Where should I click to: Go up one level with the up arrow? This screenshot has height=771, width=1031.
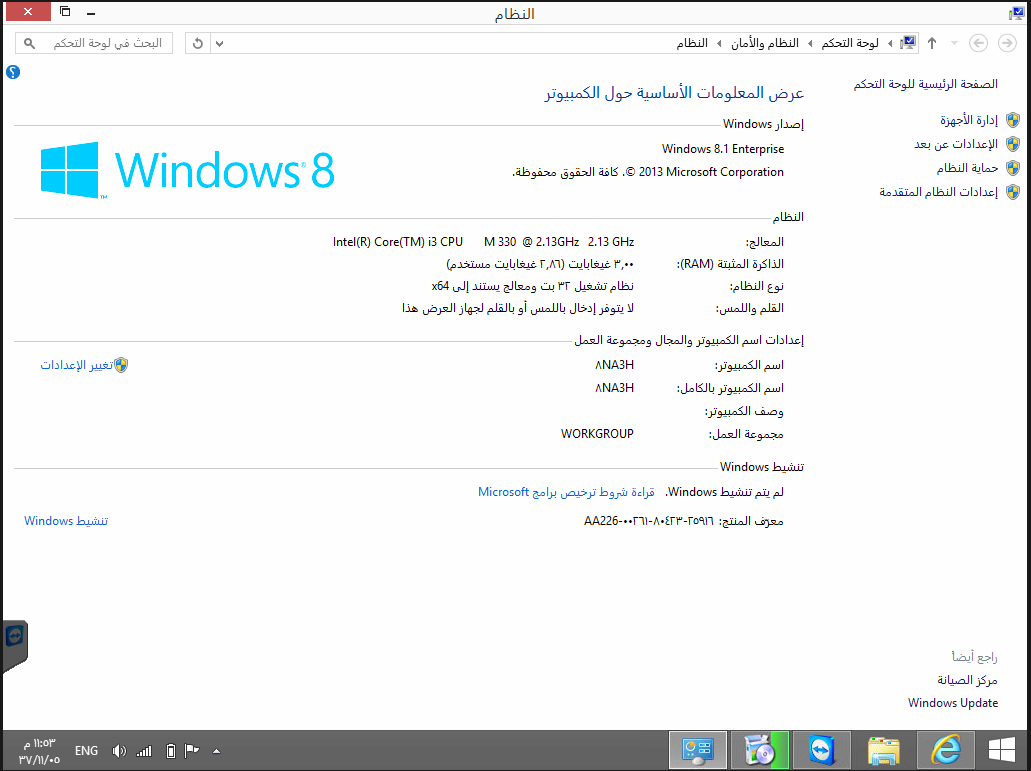[x=932, y=43]
